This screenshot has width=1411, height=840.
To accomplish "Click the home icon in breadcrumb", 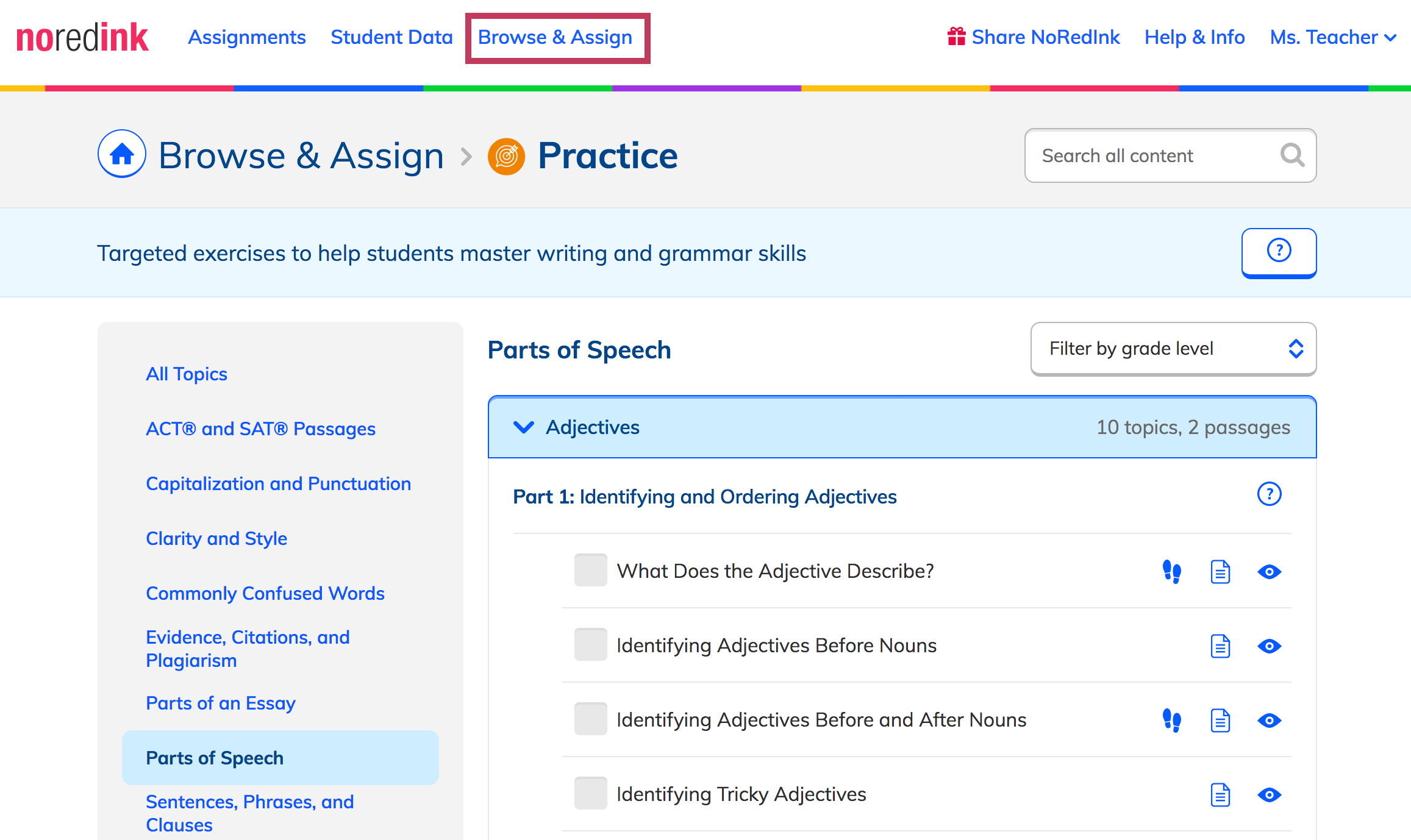I will pos(122,154).
